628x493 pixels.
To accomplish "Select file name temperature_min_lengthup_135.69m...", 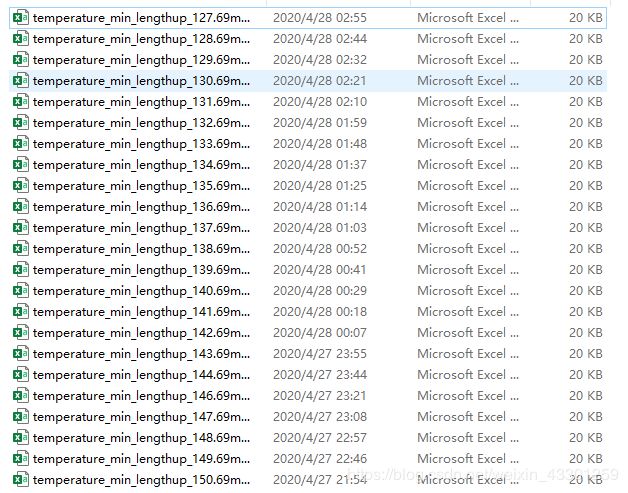I will pos(141,186).
